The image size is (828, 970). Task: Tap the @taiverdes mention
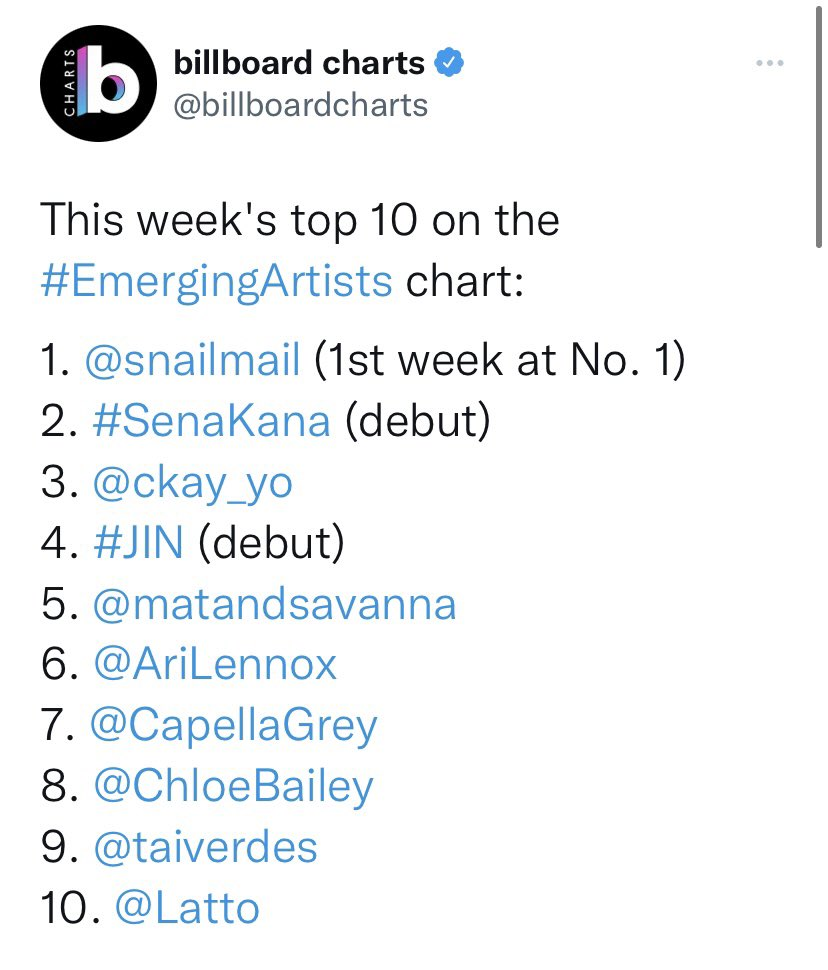205,848
